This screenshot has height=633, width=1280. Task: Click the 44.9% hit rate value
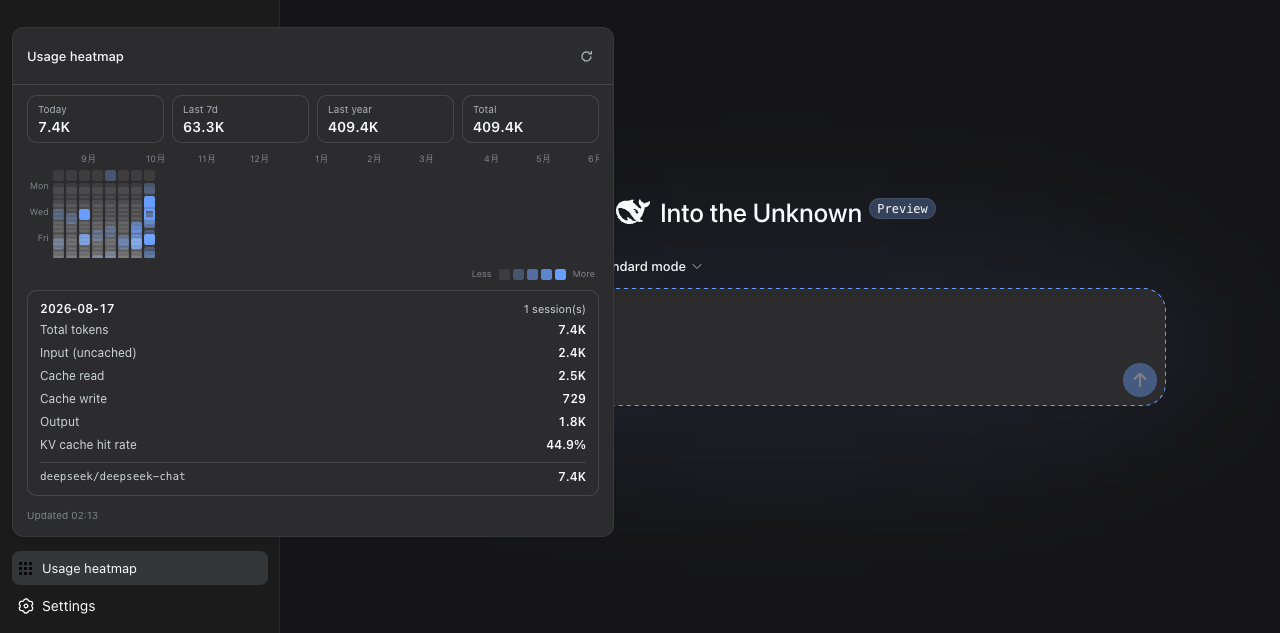pos(566,445)
